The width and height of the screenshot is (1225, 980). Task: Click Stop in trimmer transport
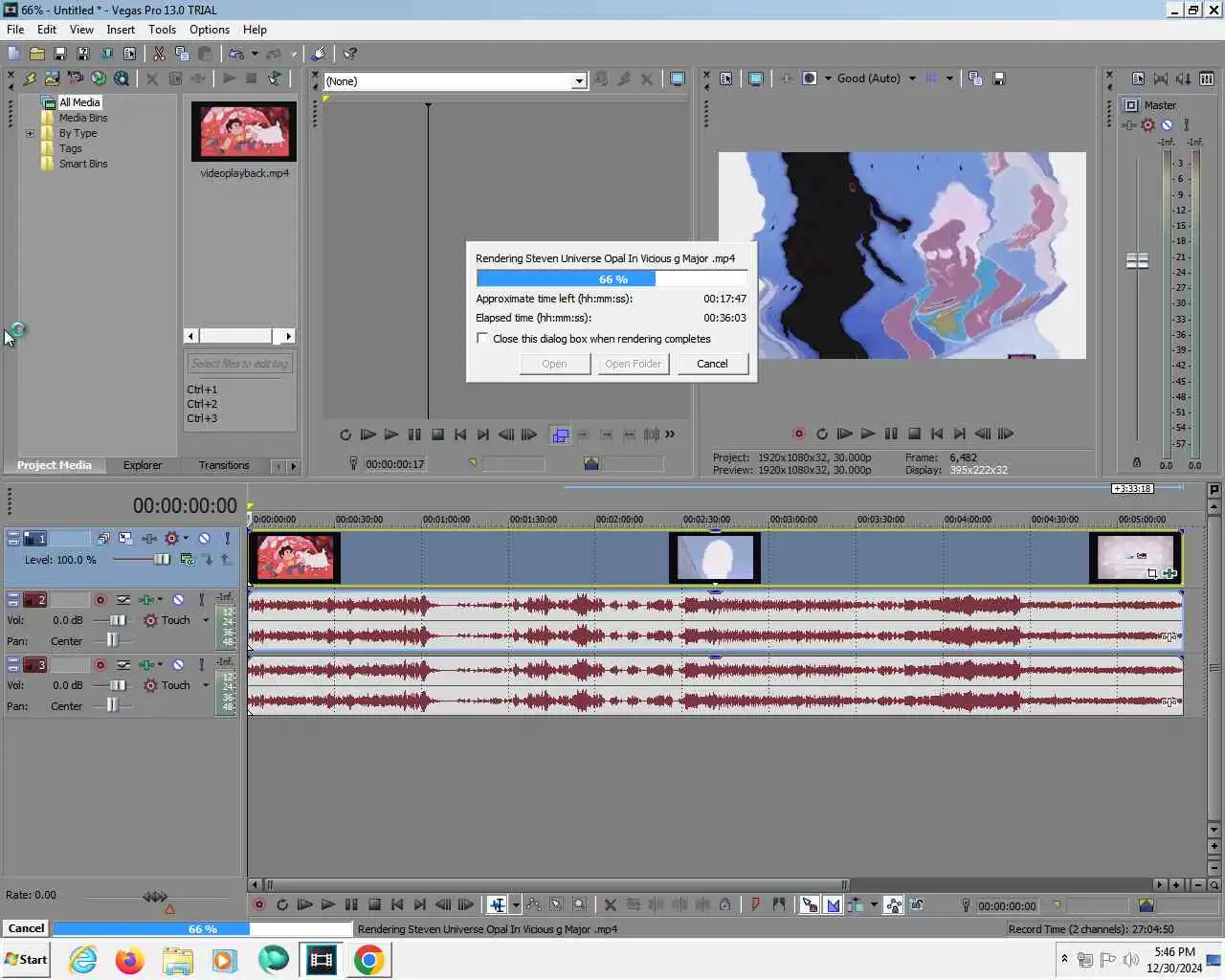[437, 434]
